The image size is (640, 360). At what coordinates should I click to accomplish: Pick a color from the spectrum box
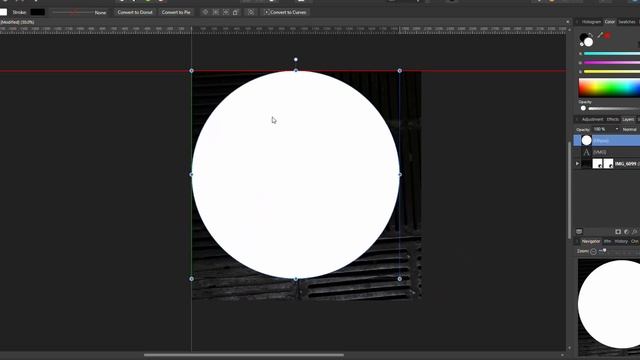pyautogui.click(x=609, y=88)
